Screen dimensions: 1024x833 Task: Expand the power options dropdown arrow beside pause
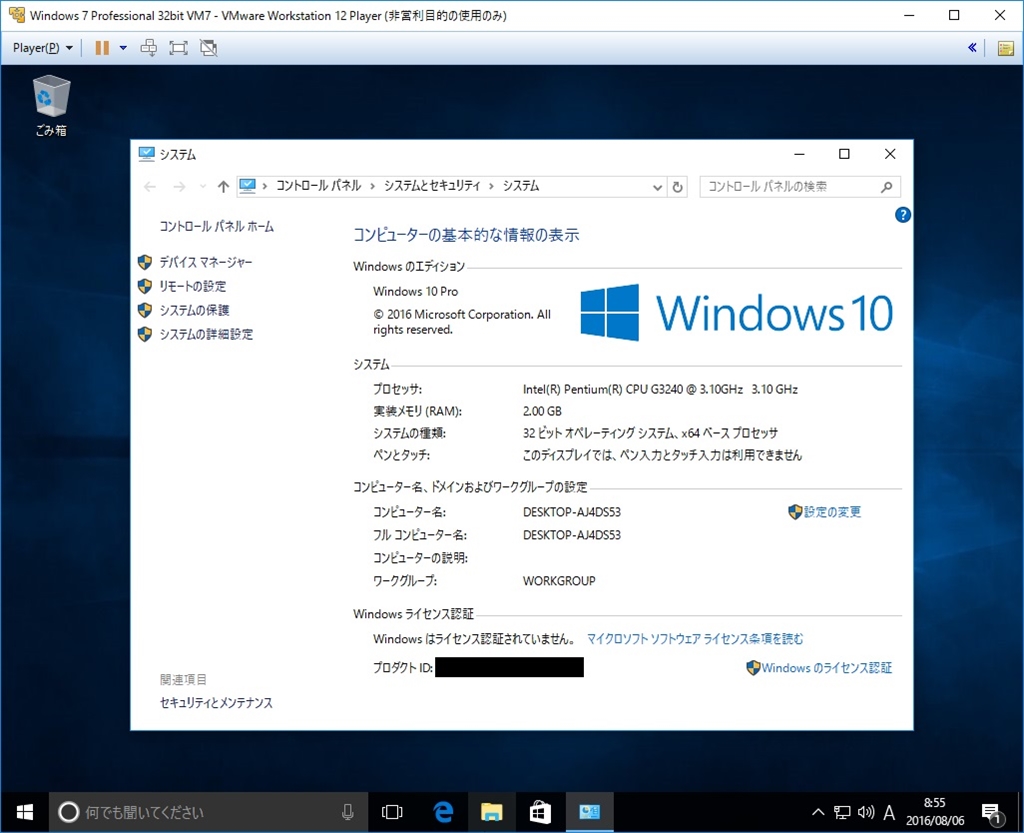pos(123,48)
